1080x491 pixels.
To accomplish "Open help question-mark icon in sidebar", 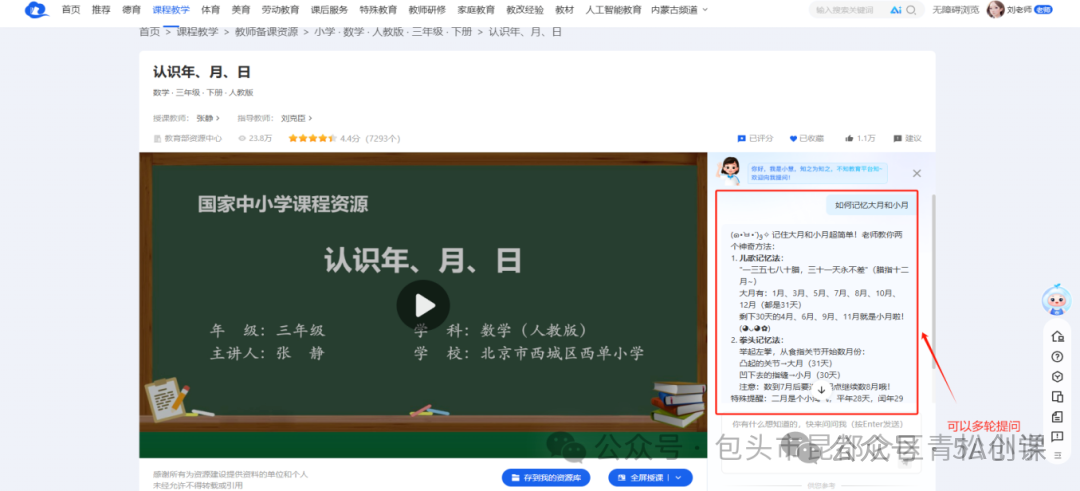I will [x=1057, y=356].
